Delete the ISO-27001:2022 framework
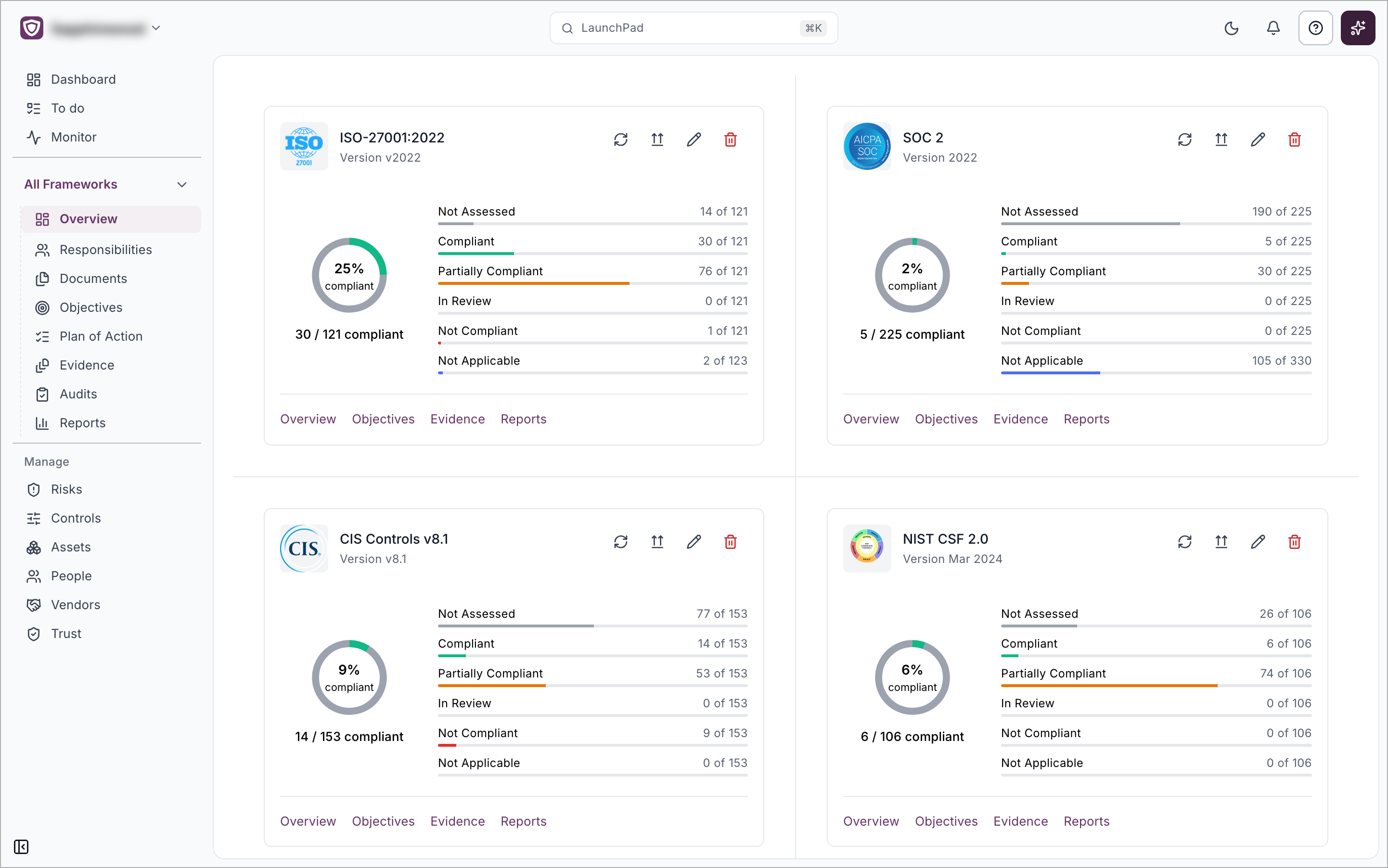 point(730,140)
